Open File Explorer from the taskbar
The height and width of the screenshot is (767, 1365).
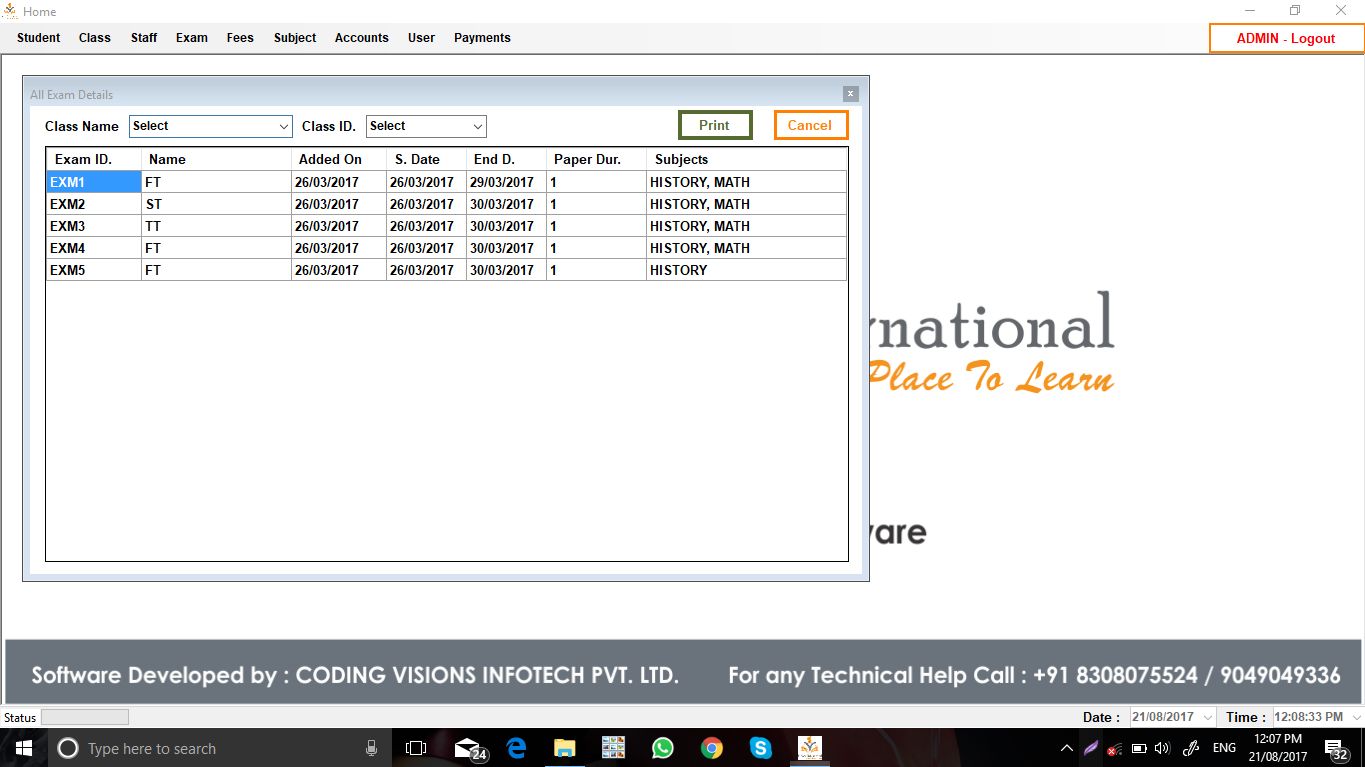pyautogui.click(x=565, y=748)
